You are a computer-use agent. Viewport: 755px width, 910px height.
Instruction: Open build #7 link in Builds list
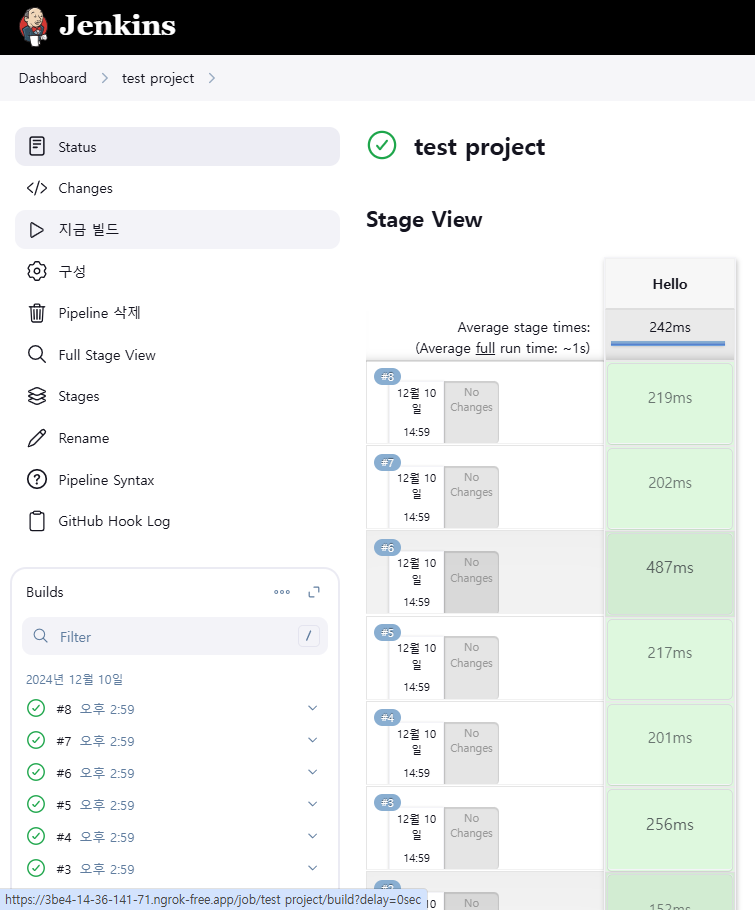tap(64, 741)
